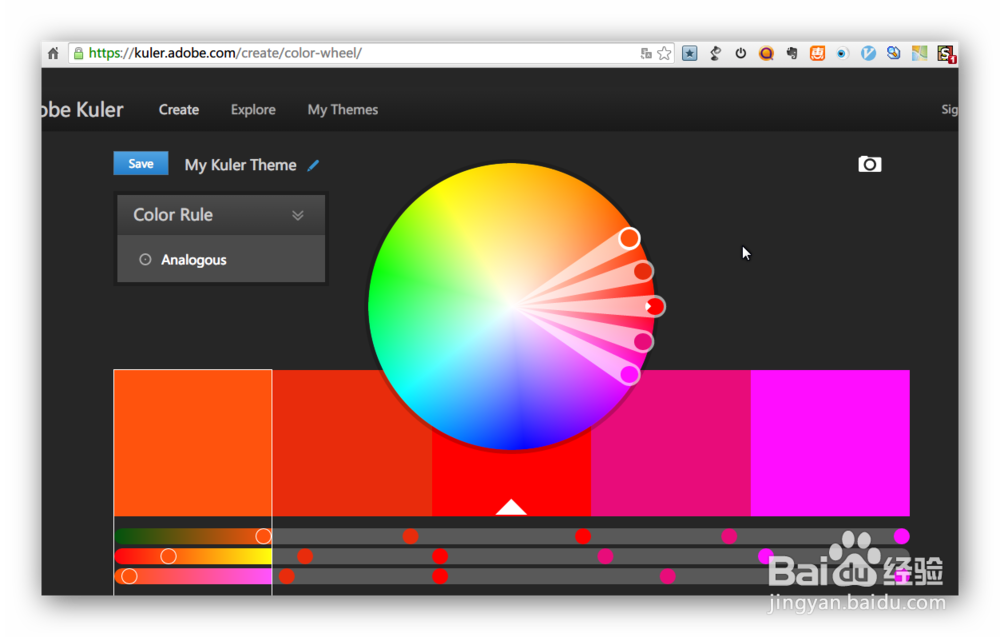The height and width of the screenshot is (637, 1000).
Task: Edit theme name with the pencil icon
Action: (313, 166)
